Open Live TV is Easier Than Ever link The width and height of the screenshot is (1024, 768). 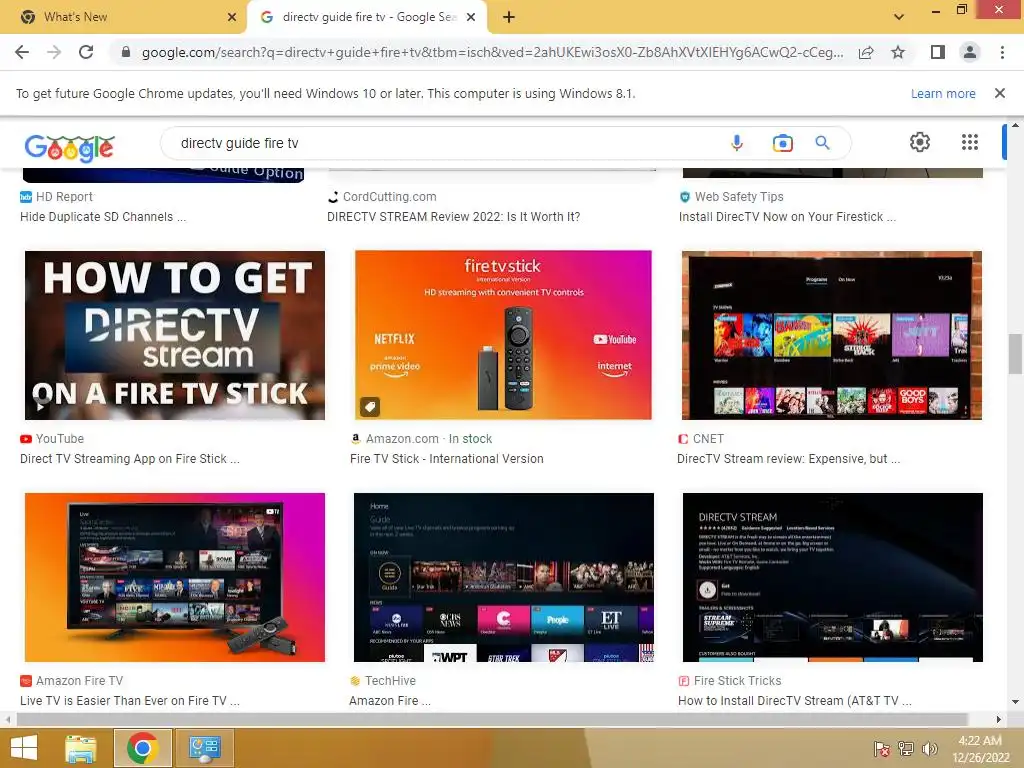tap(129, 701)
